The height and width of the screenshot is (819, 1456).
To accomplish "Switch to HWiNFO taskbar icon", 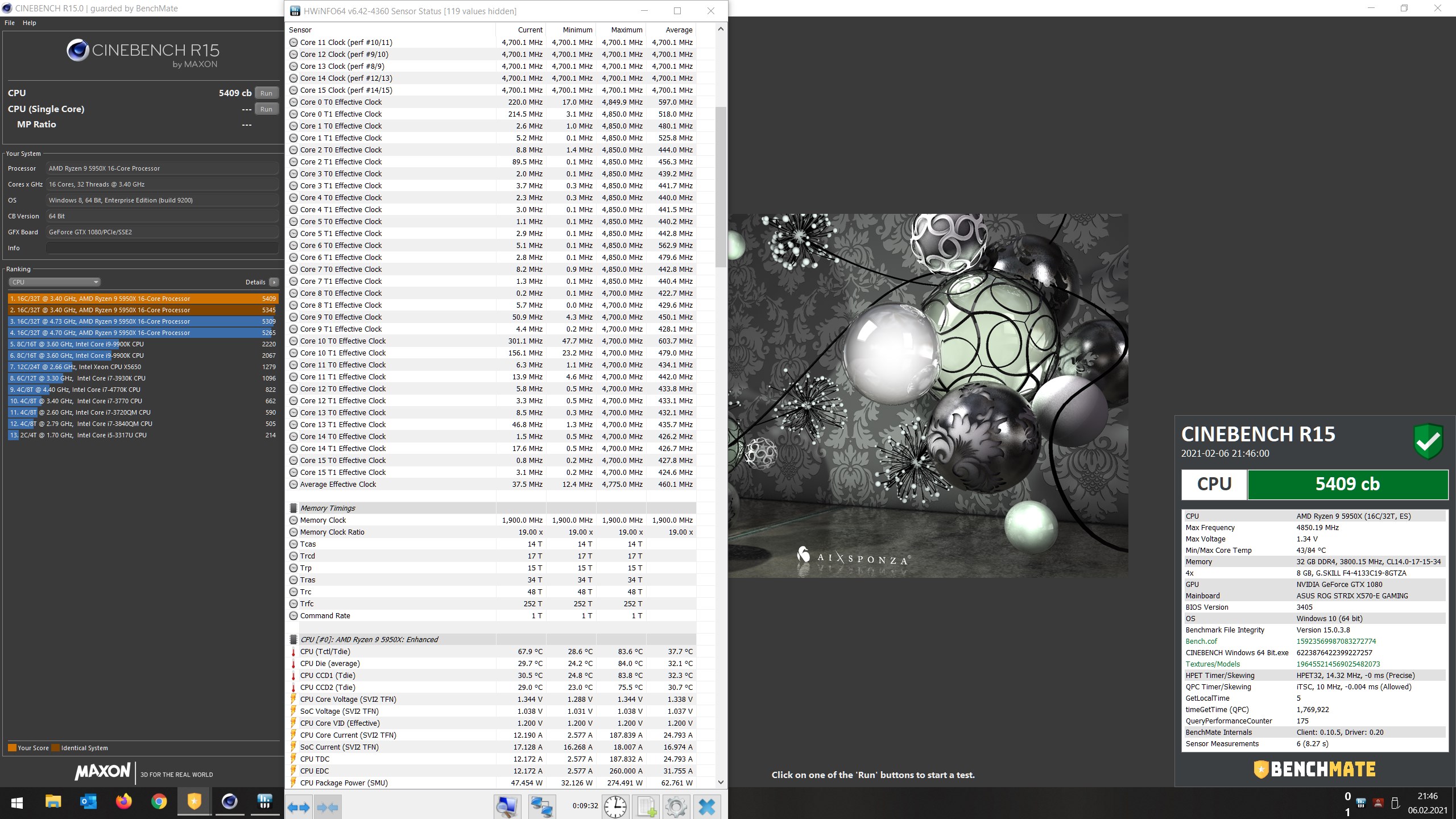I will pyautogui.click(x=264, y=802).
